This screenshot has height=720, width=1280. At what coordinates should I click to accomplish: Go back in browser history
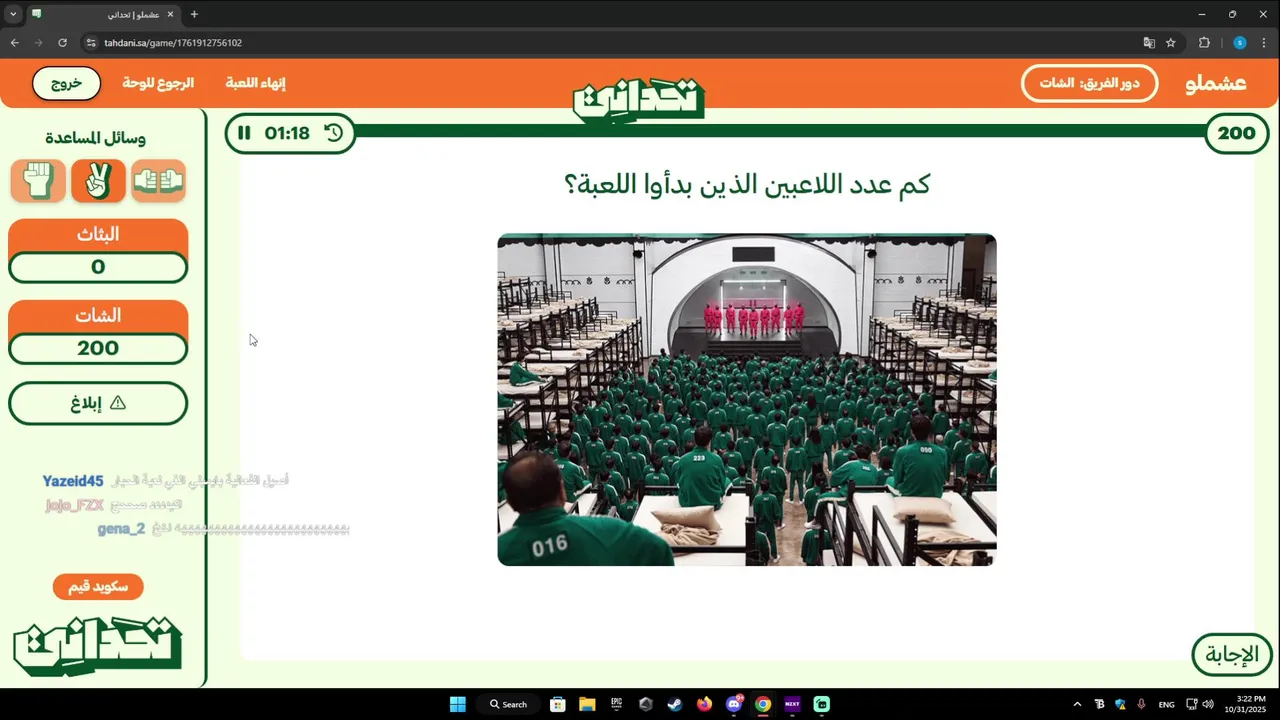click(14, 43)
